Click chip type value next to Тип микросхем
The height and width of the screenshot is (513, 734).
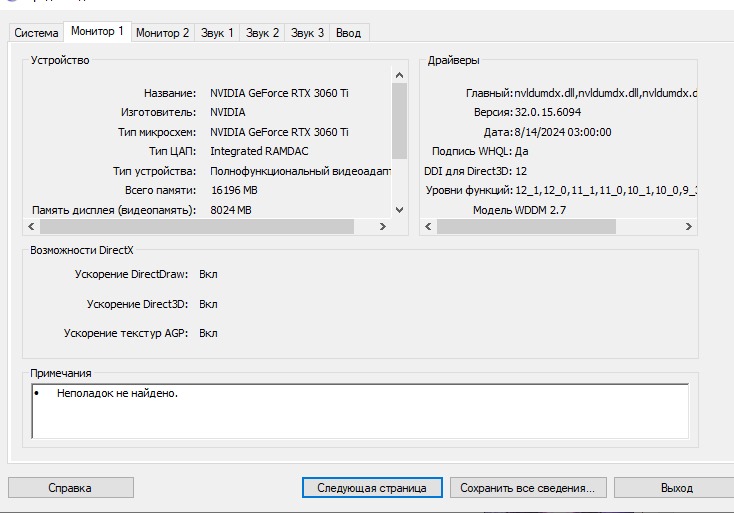(279, 132)
